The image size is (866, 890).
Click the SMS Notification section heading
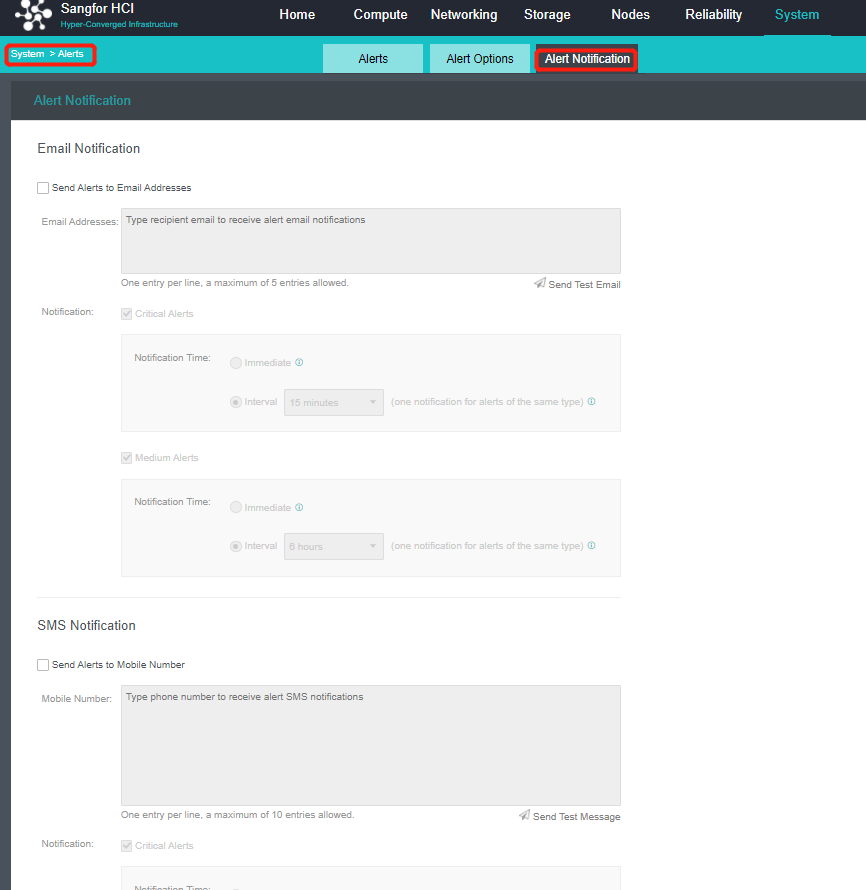pos(86,625)
